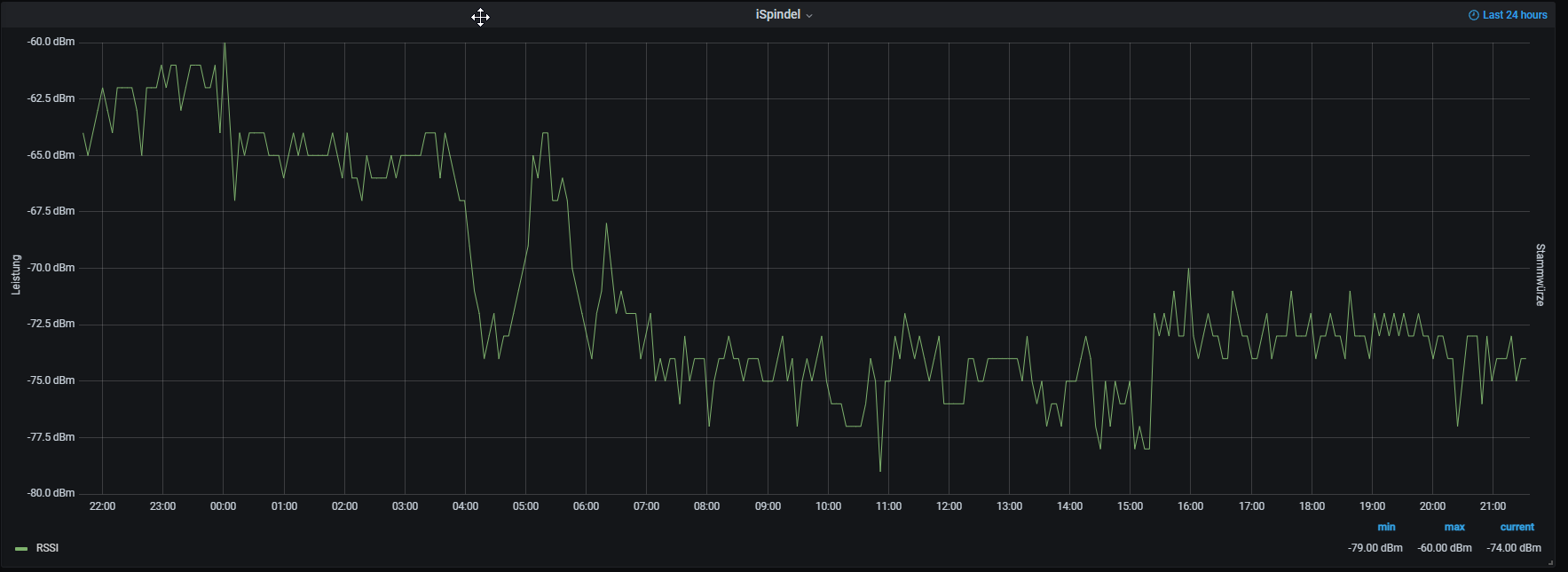
Task: Sort the legend by the min column
Action: coord(1386,527)
